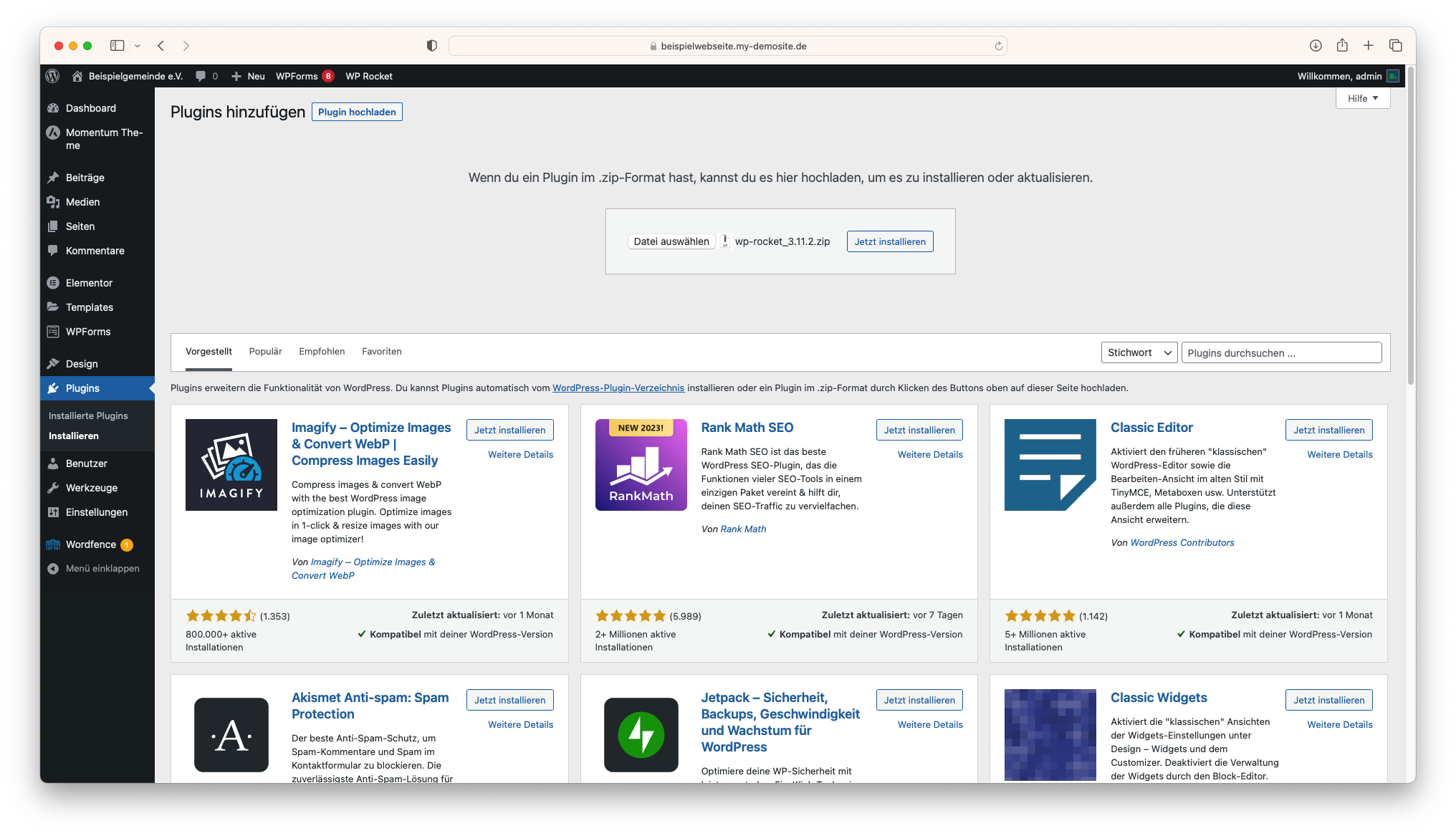Focus the Plugins durchsuchen search field

1281,352
